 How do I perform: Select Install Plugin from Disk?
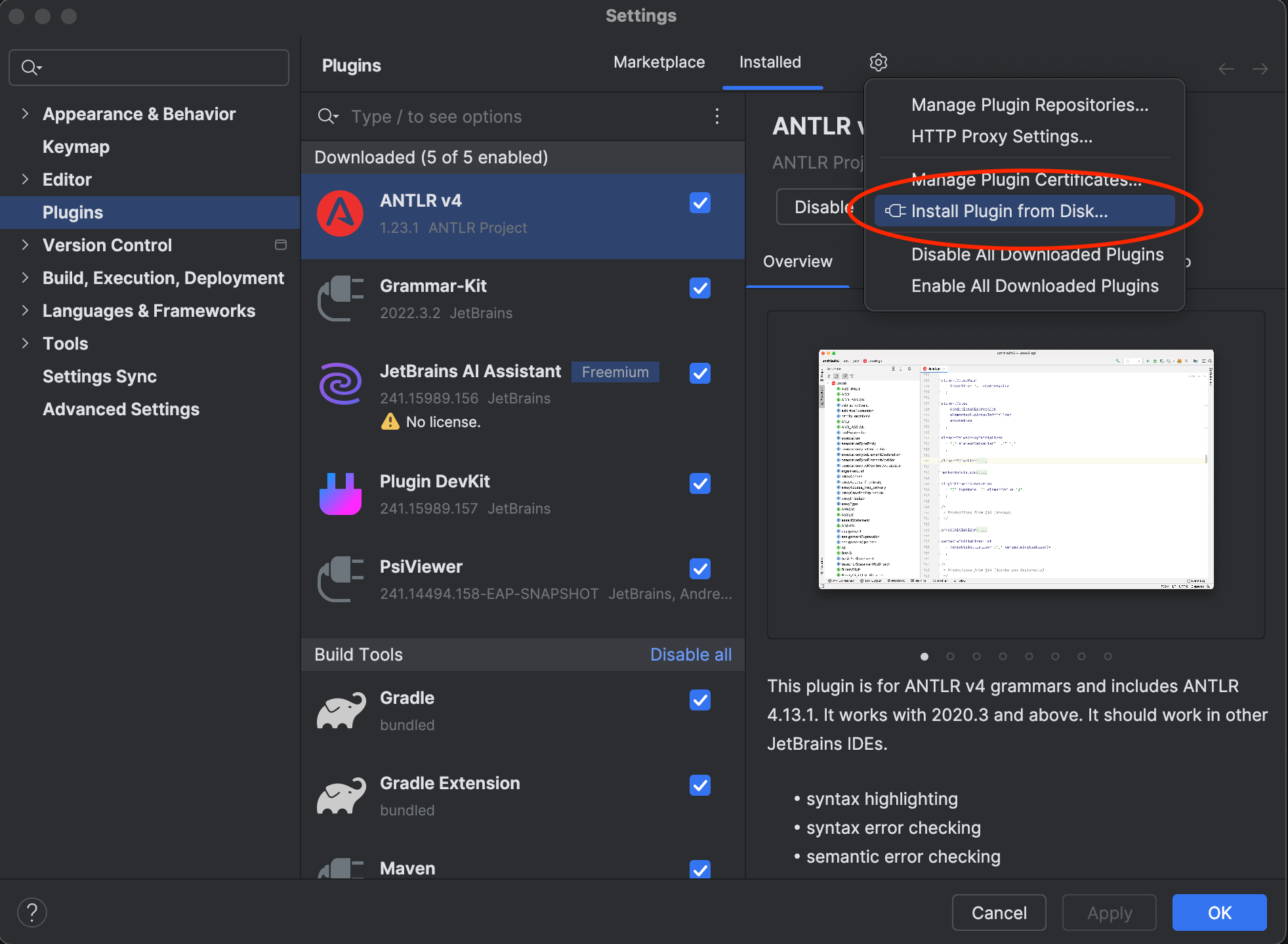(1009, 210)
